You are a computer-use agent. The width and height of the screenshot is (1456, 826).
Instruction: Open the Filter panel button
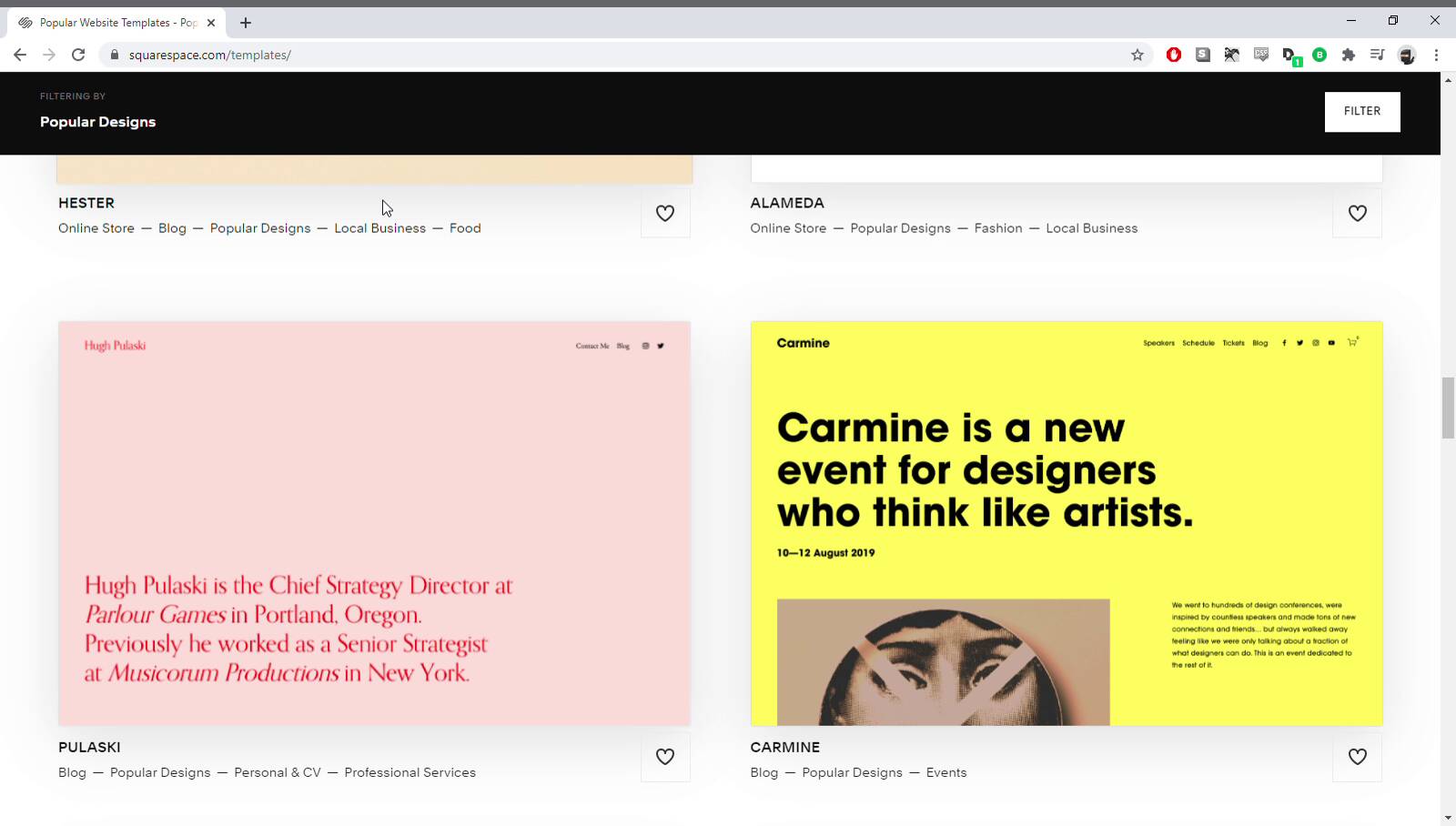(1361, 111)
